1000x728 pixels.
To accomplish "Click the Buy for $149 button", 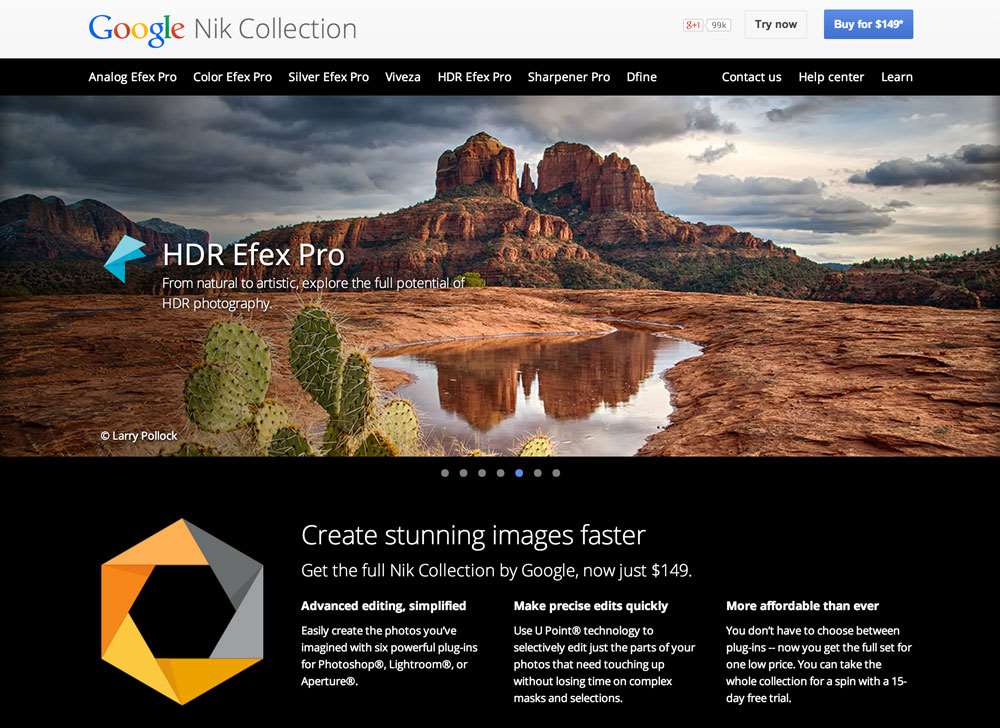I will click(x=868, y=24).
